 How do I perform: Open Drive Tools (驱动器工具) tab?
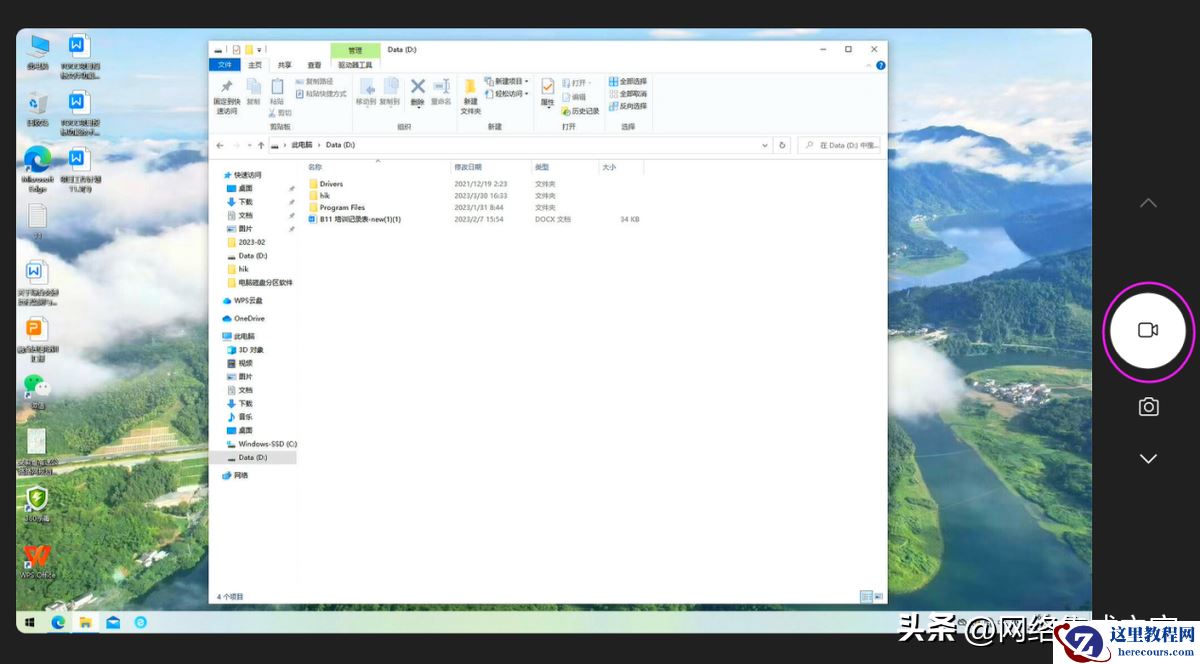point(355,65)
